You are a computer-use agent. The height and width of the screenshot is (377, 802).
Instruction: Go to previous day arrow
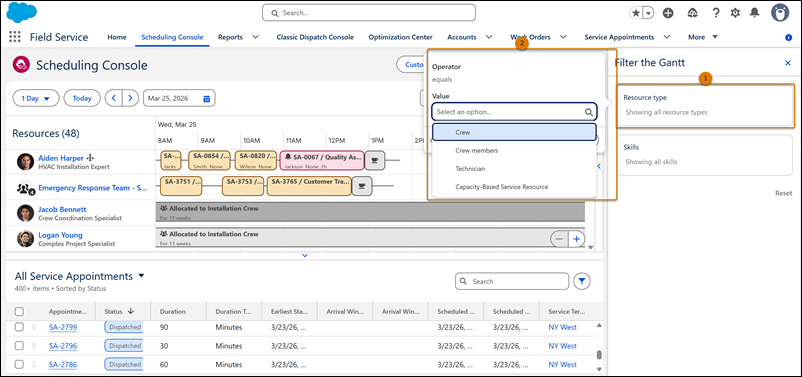tap(114, 98)
